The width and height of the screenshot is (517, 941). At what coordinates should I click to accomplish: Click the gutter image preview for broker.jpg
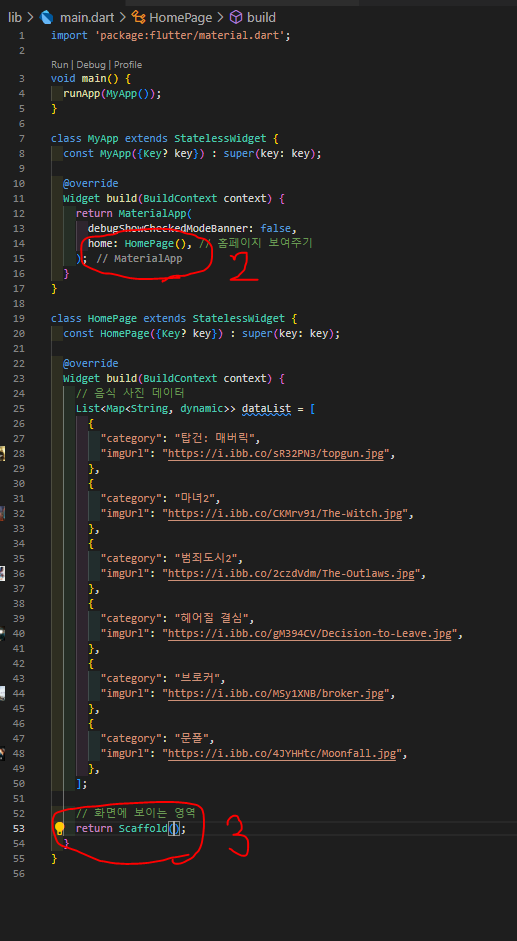(2, 693)
